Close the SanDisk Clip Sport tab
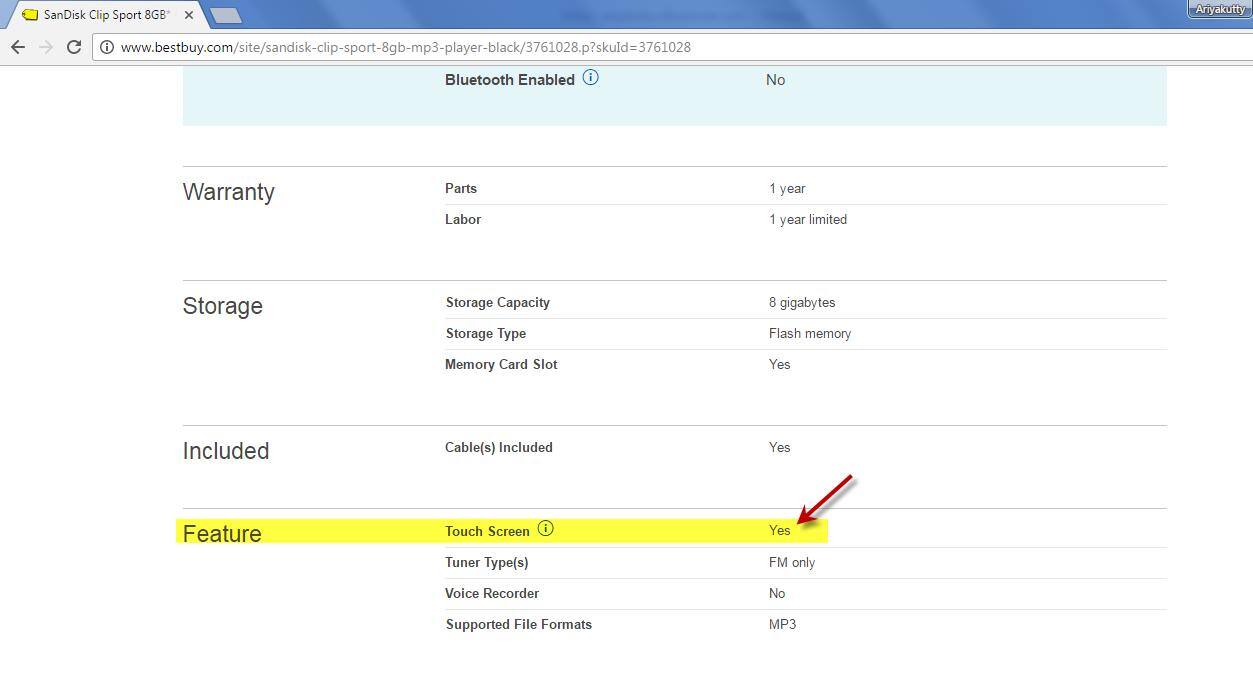The image size is (1253, 681). [189, 15]
